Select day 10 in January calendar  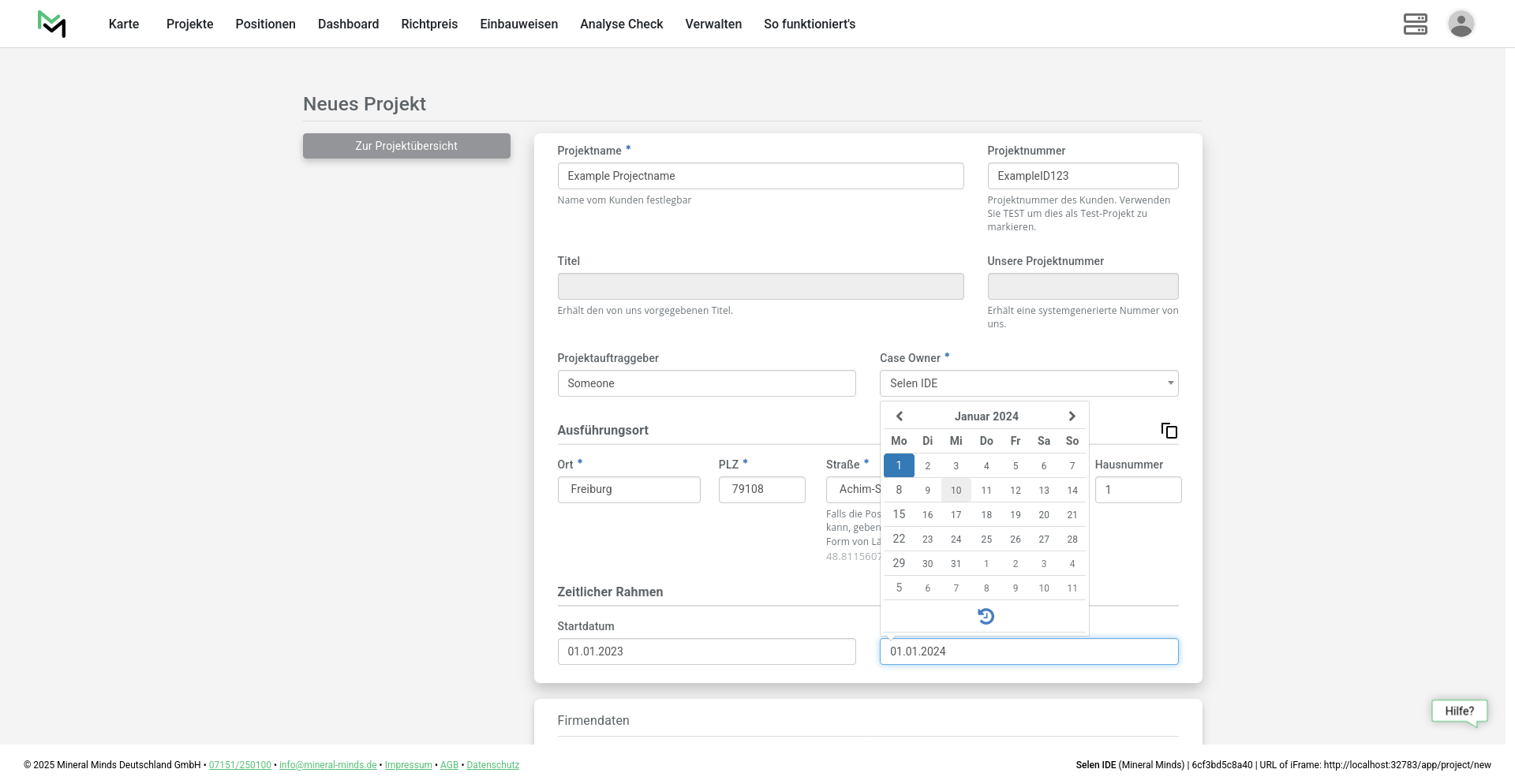tap(956, 491)
